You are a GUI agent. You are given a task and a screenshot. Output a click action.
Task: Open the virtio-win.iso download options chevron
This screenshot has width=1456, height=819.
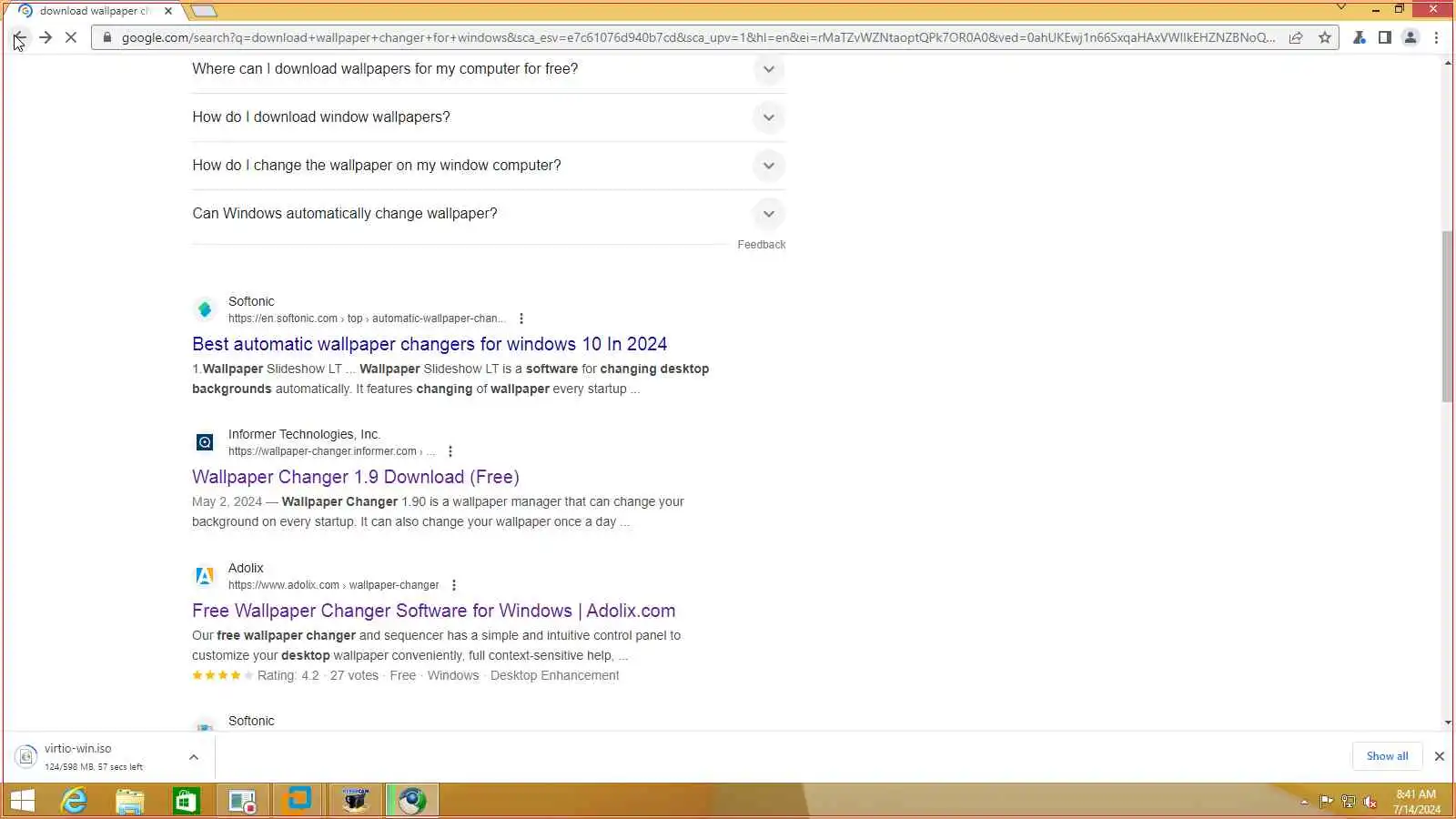[194, 757]
